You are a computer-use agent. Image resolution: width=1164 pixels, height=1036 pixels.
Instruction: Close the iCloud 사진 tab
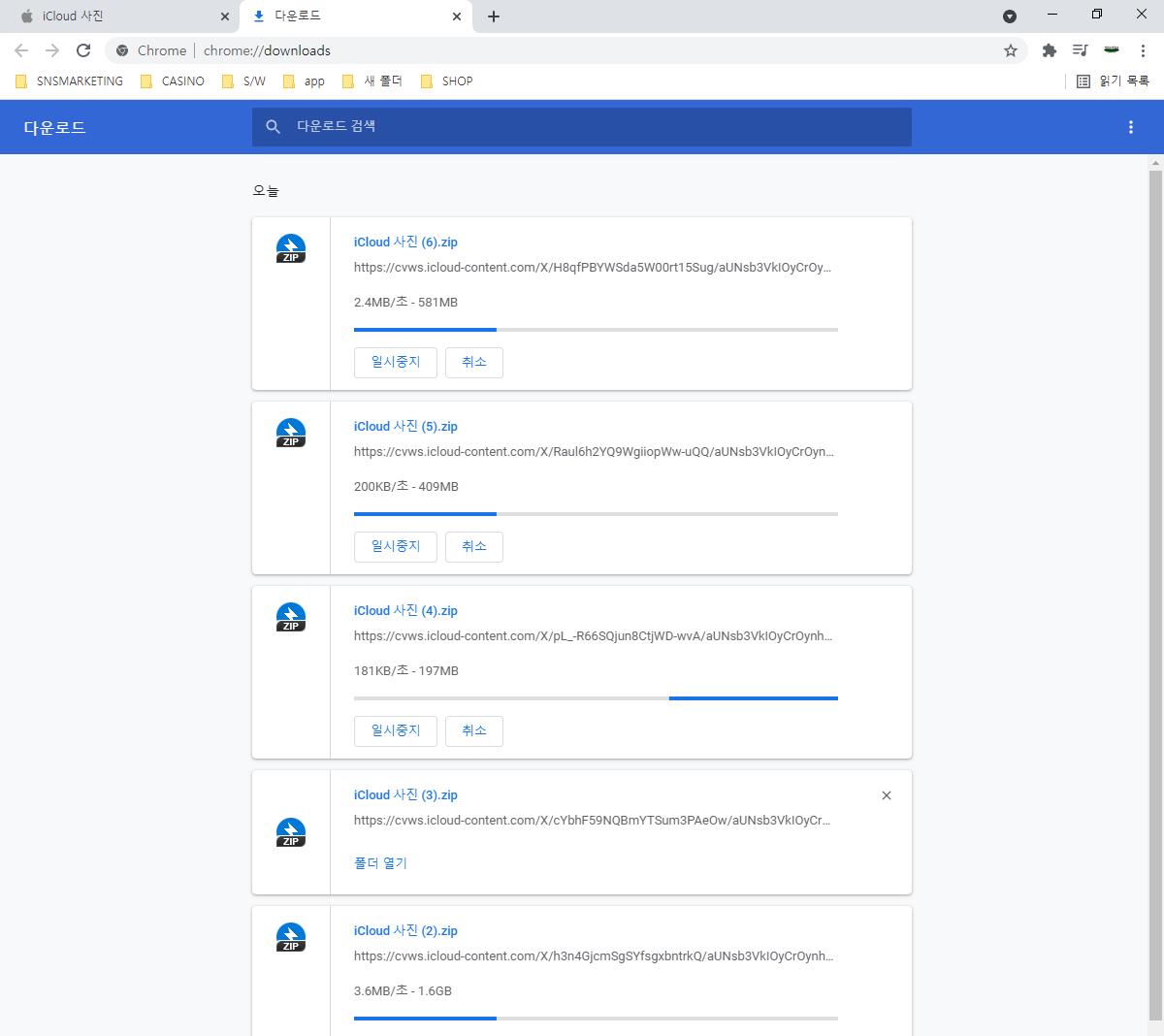pos(225,16)
